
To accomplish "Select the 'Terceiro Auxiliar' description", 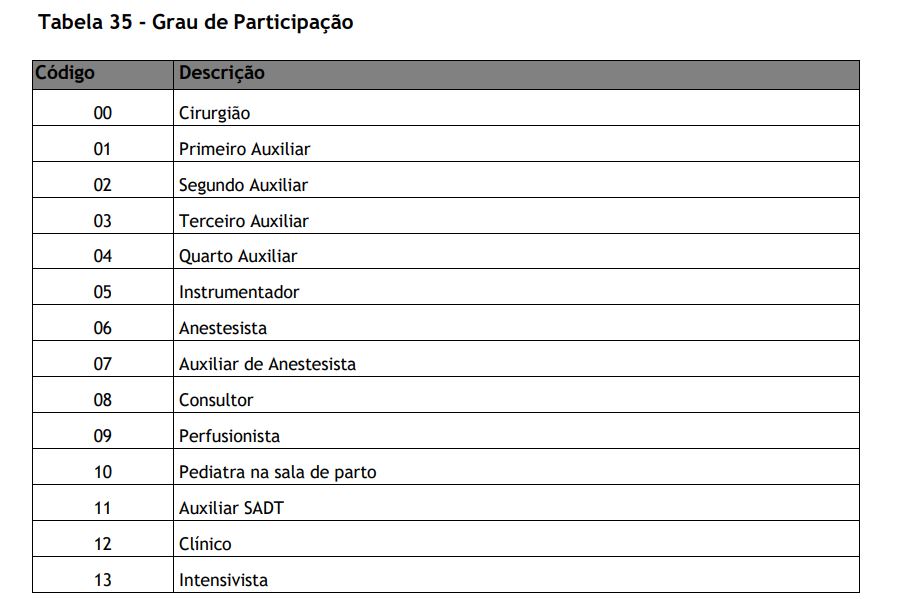I will tap(243, 221).
